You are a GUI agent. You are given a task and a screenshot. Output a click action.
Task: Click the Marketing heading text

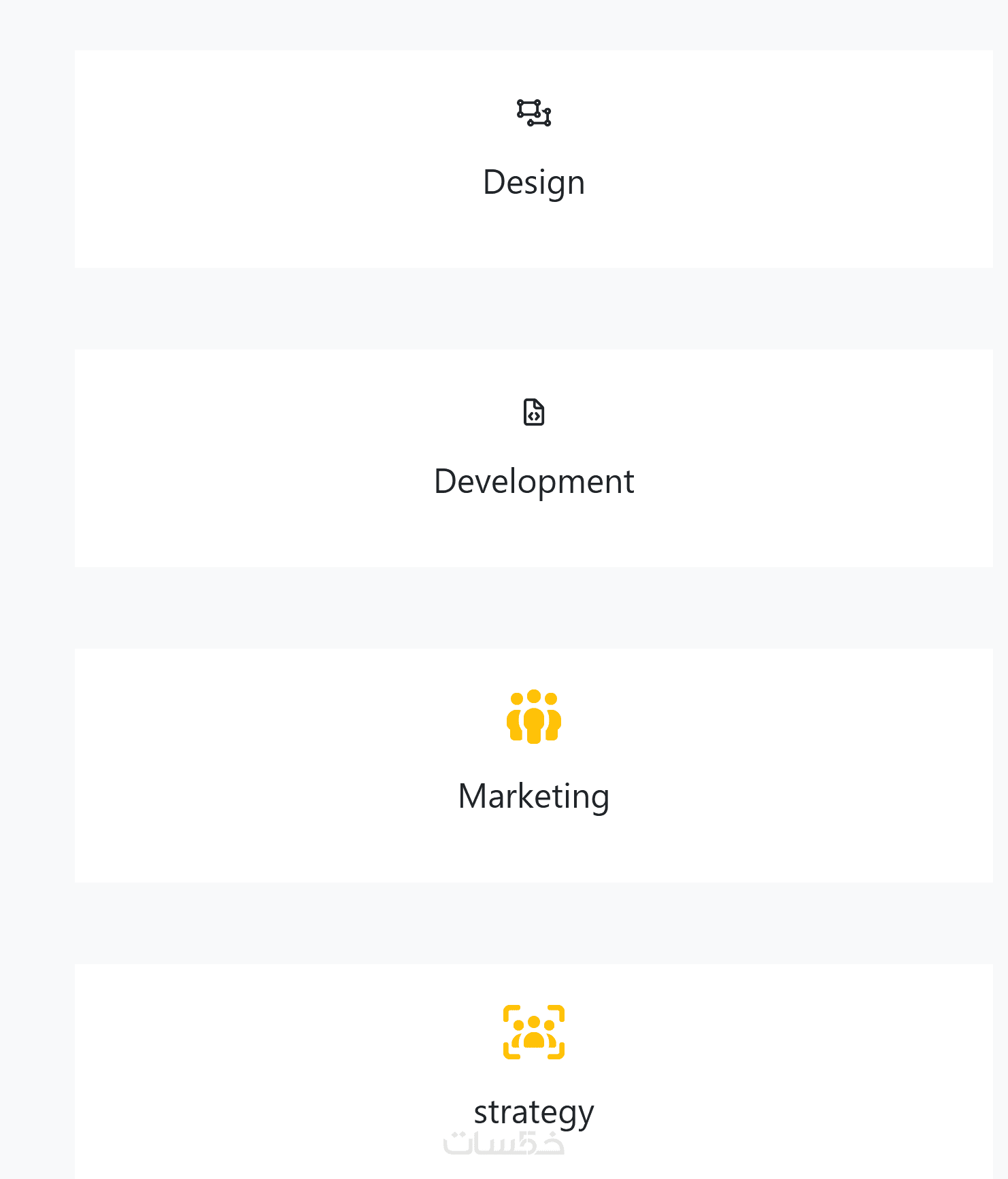click(x=534, y=796)
